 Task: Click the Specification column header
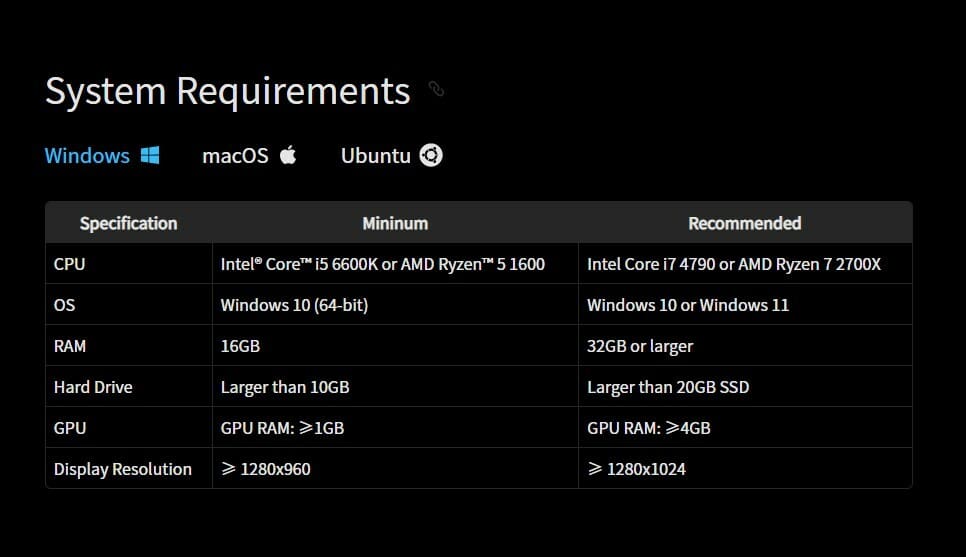(128, 223)
